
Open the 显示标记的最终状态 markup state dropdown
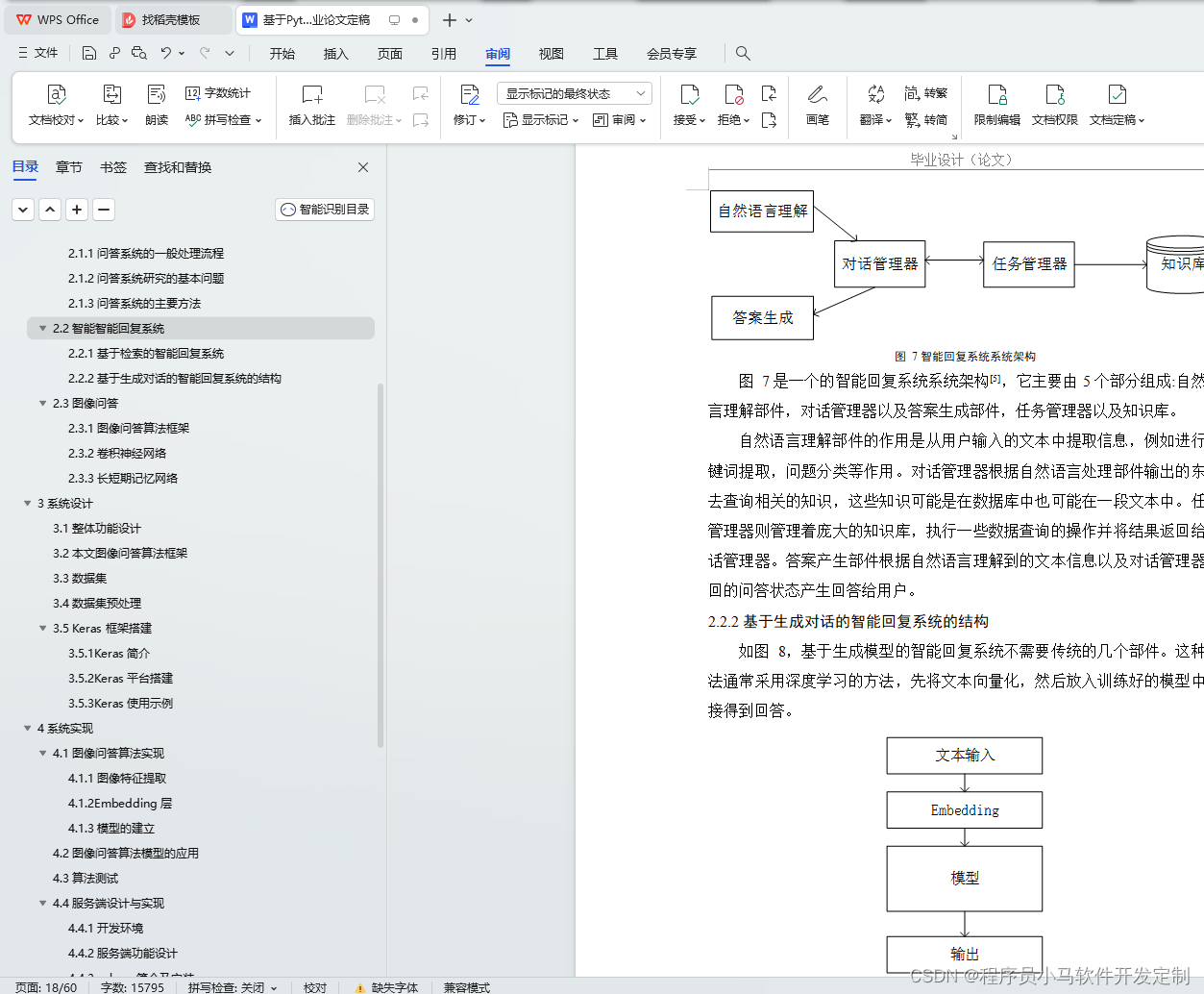(574, 93)
